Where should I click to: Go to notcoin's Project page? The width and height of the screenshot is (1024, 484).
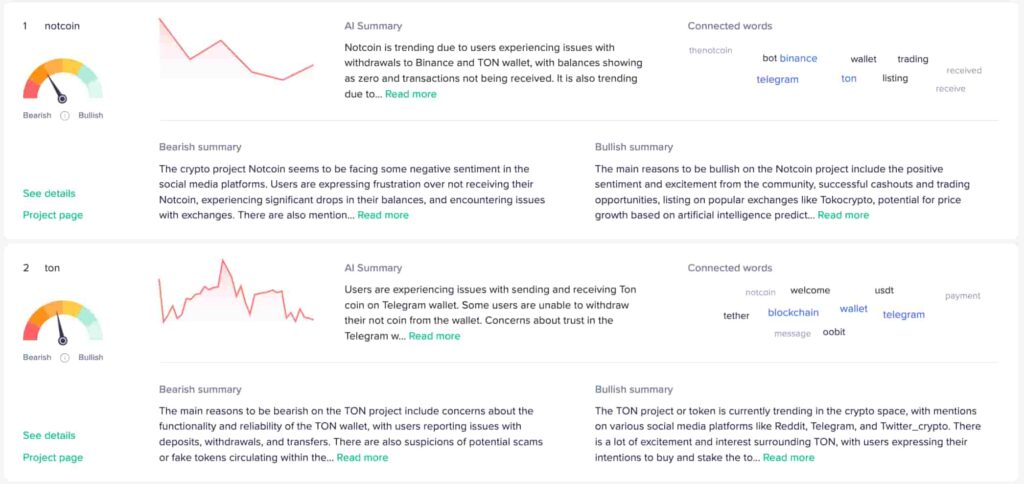click(53, 215)
